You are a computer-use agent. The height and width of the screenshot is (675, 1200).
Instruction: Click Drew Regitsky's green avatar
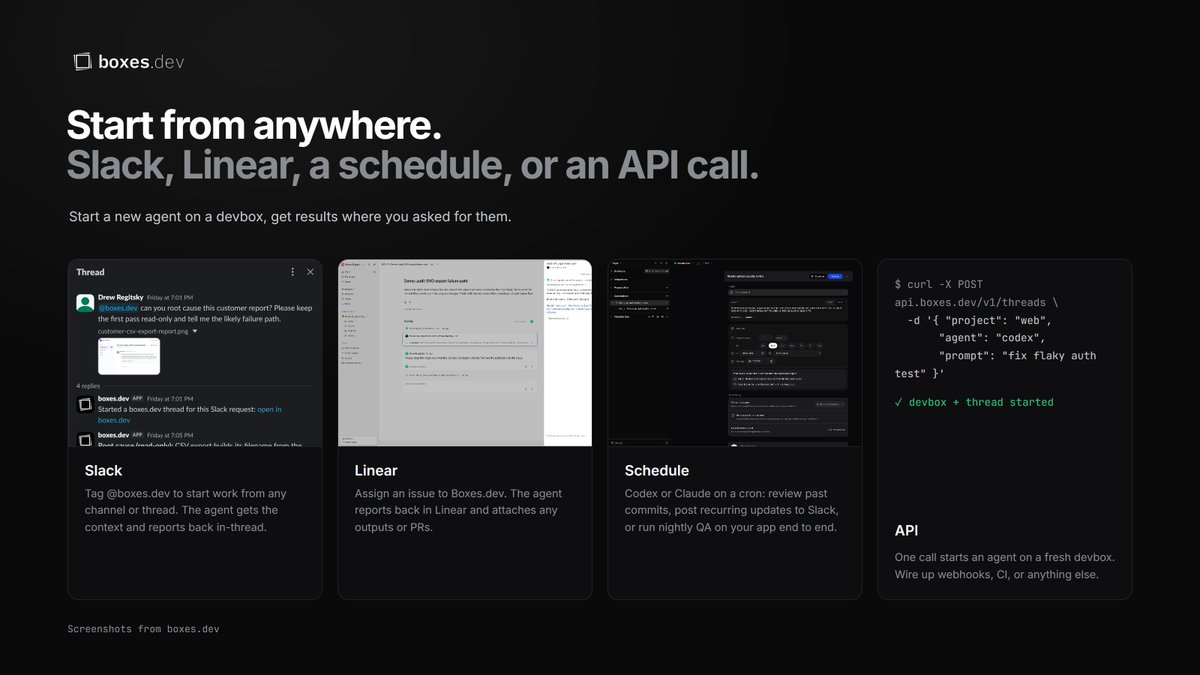coord(85,302)
